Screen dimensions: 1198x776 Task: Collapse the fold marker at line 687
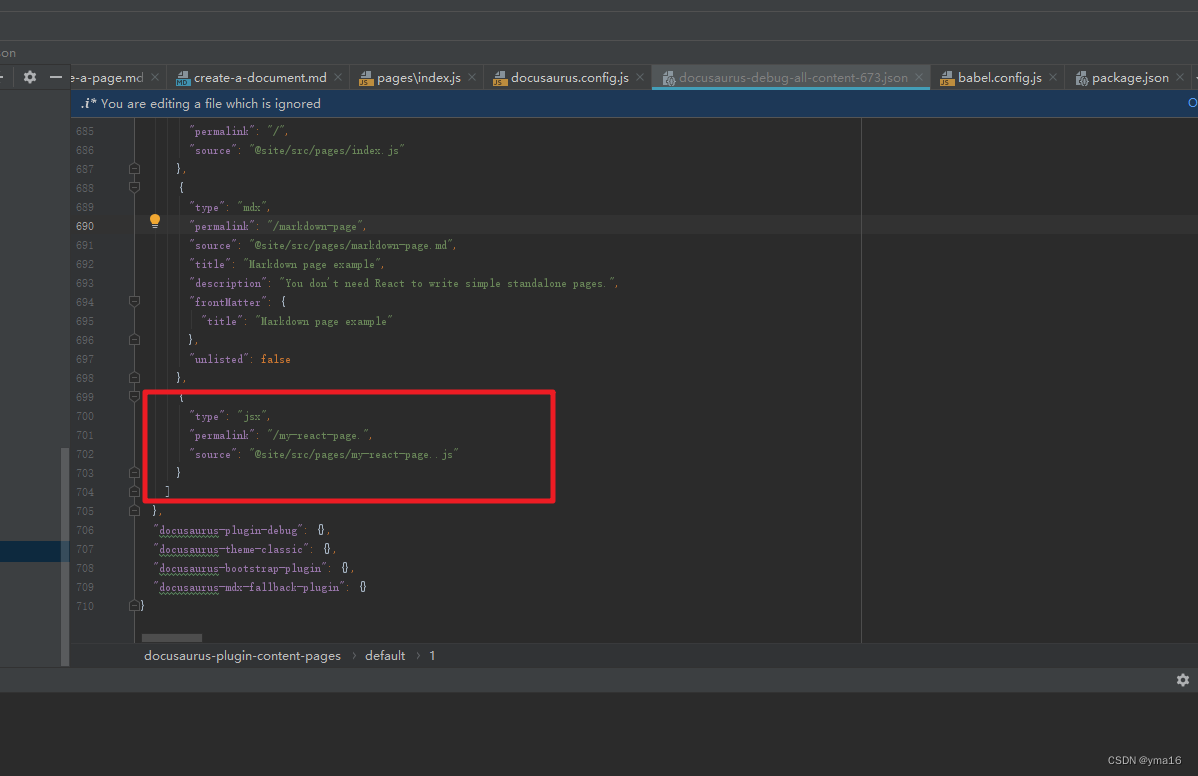[134, 169]
